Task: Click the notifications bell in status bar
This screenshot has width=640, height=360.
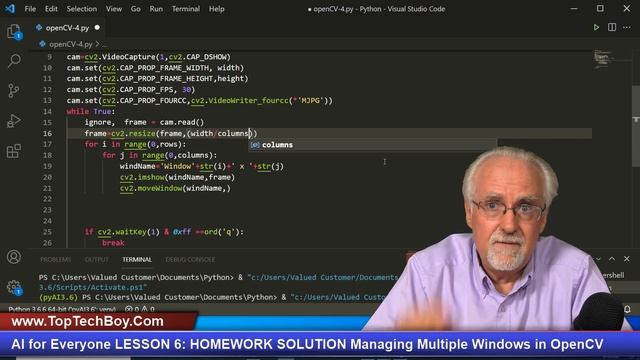Action: 627,309
